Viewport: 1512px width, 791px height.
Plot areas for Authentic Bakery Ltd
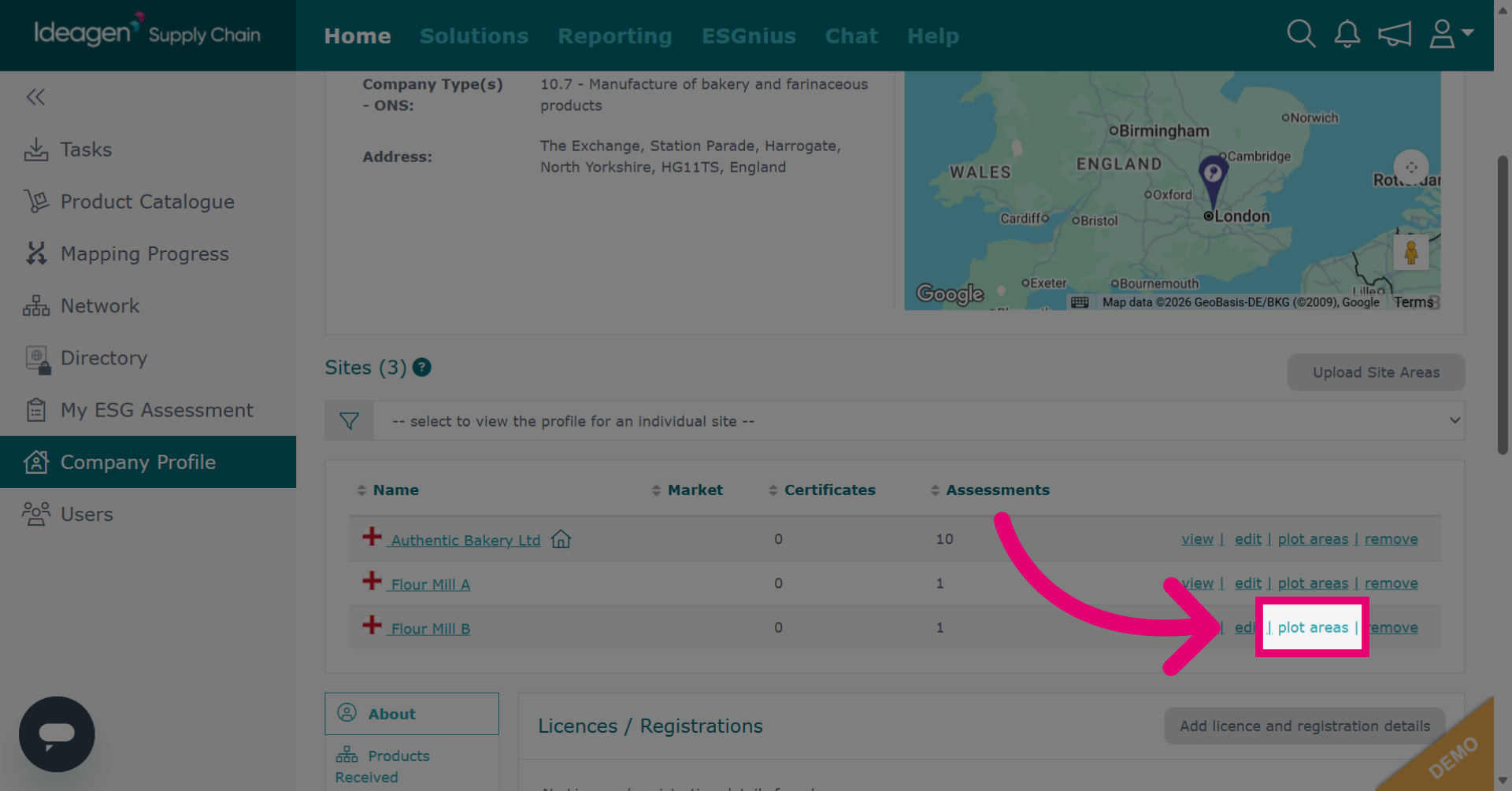(1313, 539)
